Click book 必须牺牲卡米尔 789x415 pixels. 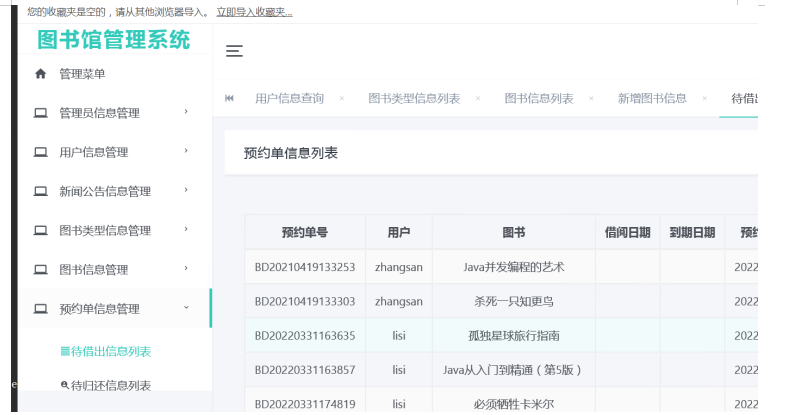click(x=514, y=404)
